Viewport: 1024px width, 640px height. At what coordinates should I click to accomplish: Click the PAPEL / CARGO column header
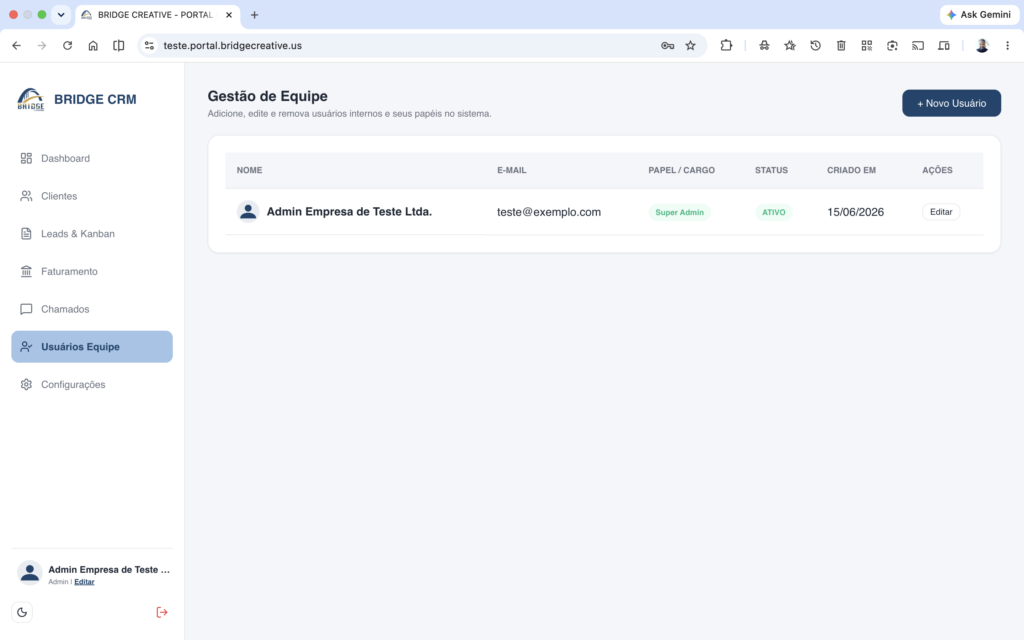tap(681, 170)
